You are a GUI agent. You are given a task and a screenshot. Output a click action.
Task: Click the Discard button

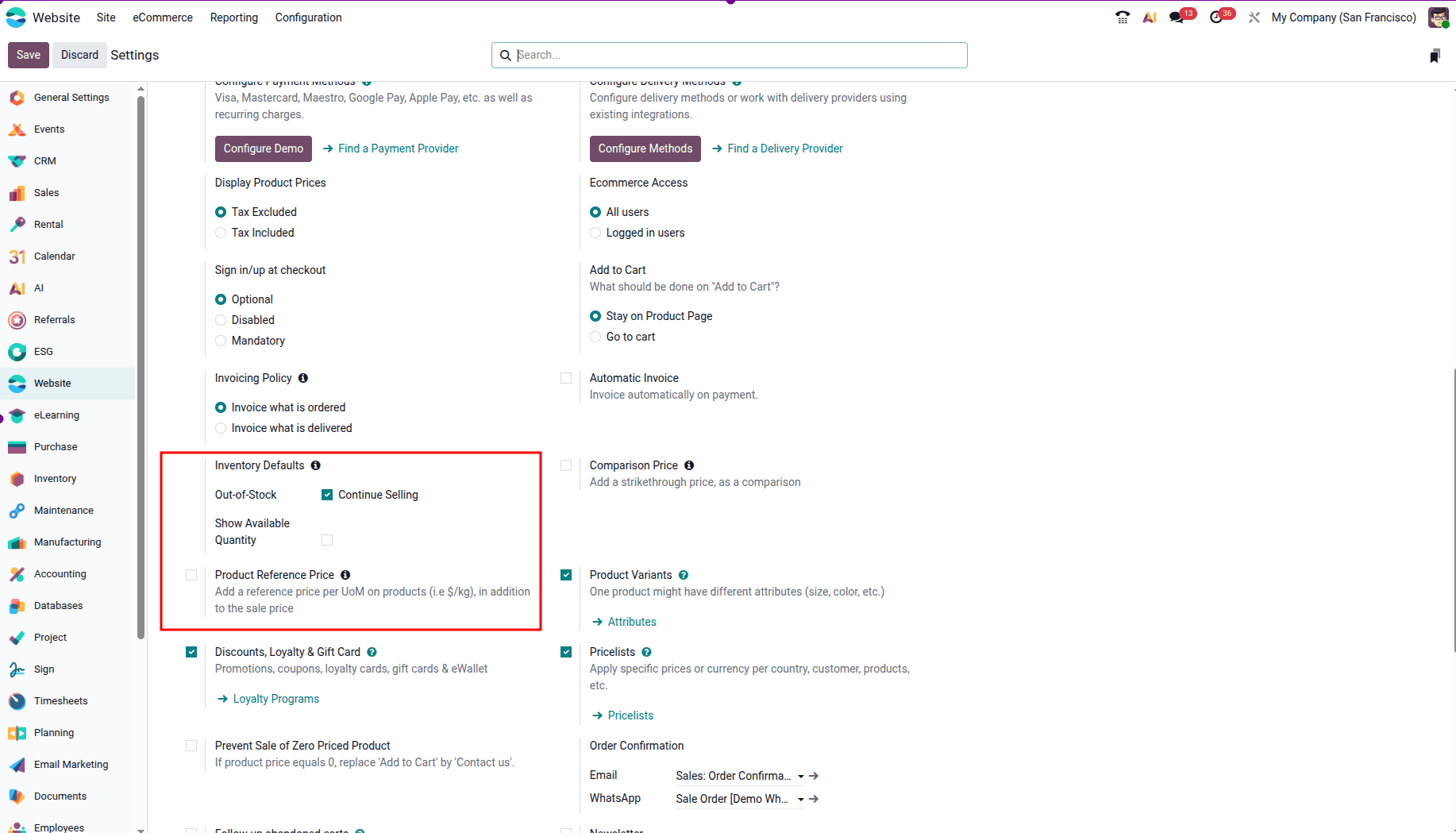tap(80, 55)
